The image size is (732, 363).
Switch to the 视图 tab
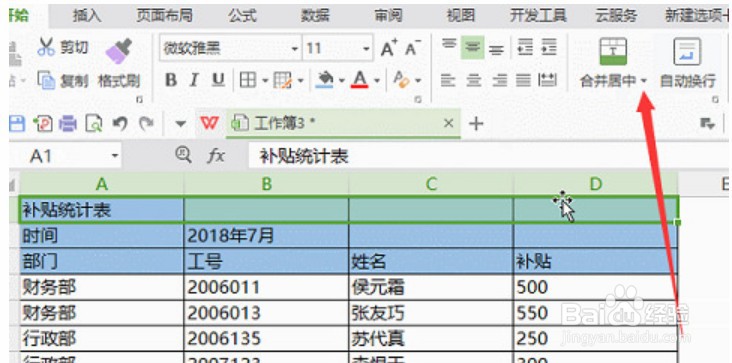point(460,15)
